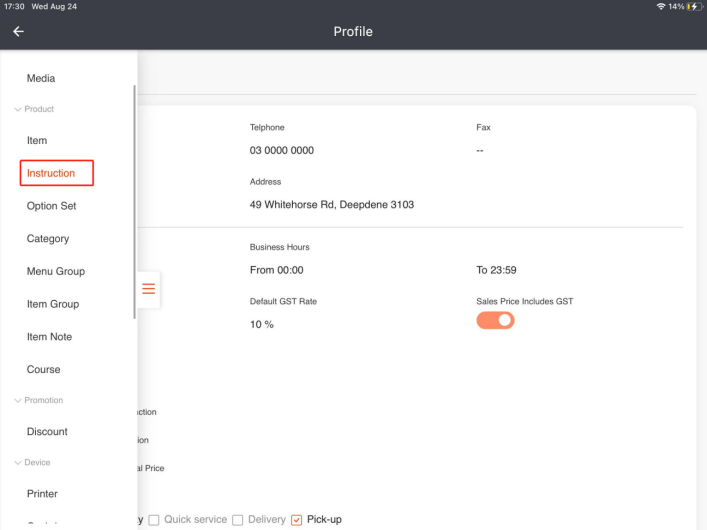Click the business hours From 00:00 field

[x=277, y=270]
